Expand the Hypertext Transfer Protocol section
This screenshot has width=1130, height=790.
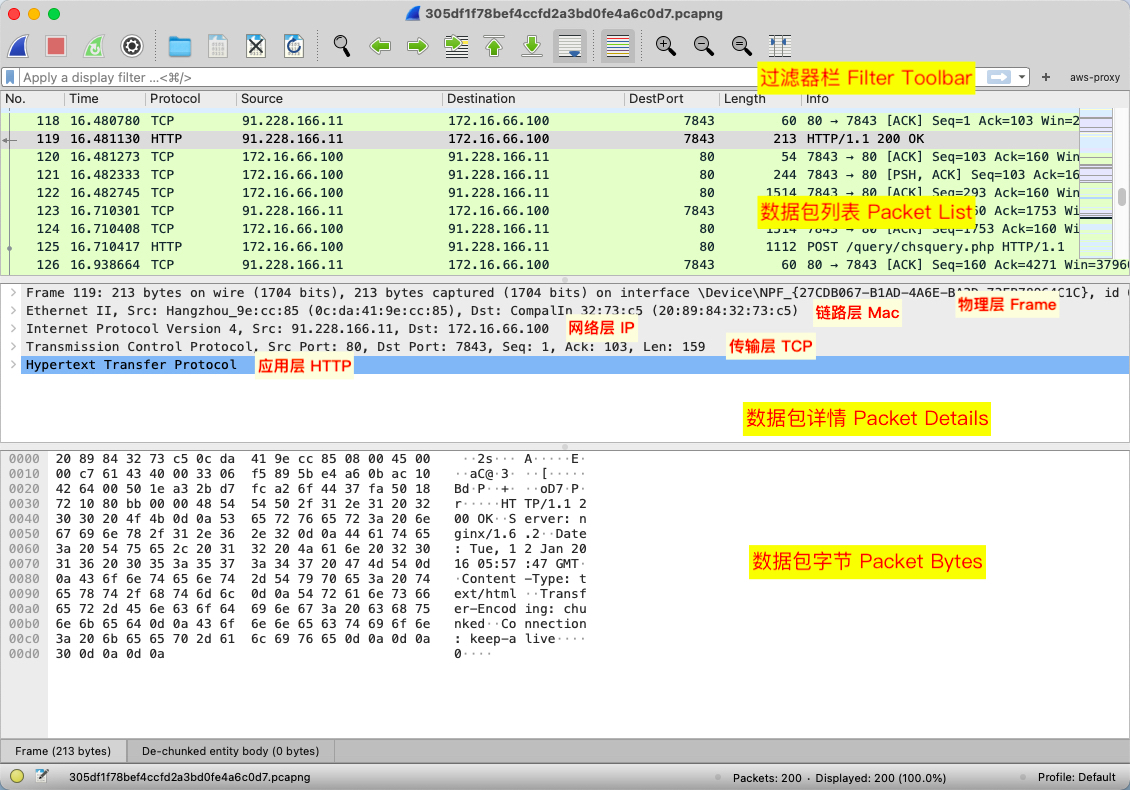[11, 365]
